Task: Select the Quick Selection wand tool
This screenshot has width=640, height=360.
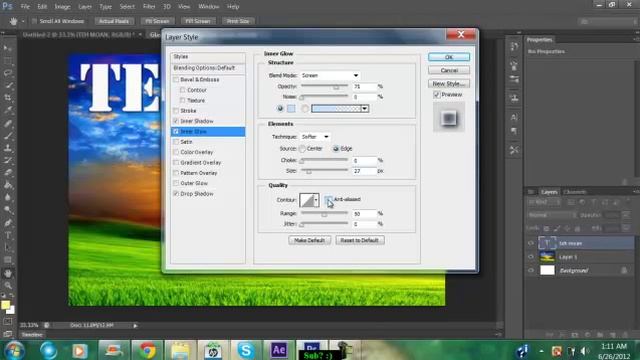Action: point(8,85)
